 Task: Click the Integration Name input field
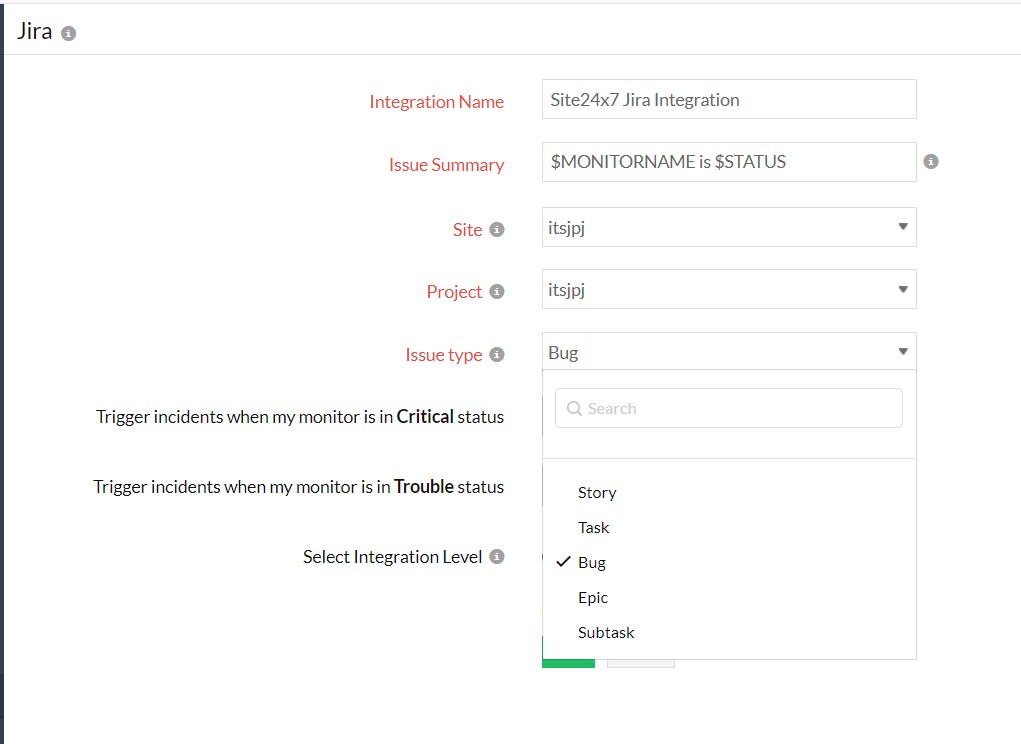tap(729, 99)
